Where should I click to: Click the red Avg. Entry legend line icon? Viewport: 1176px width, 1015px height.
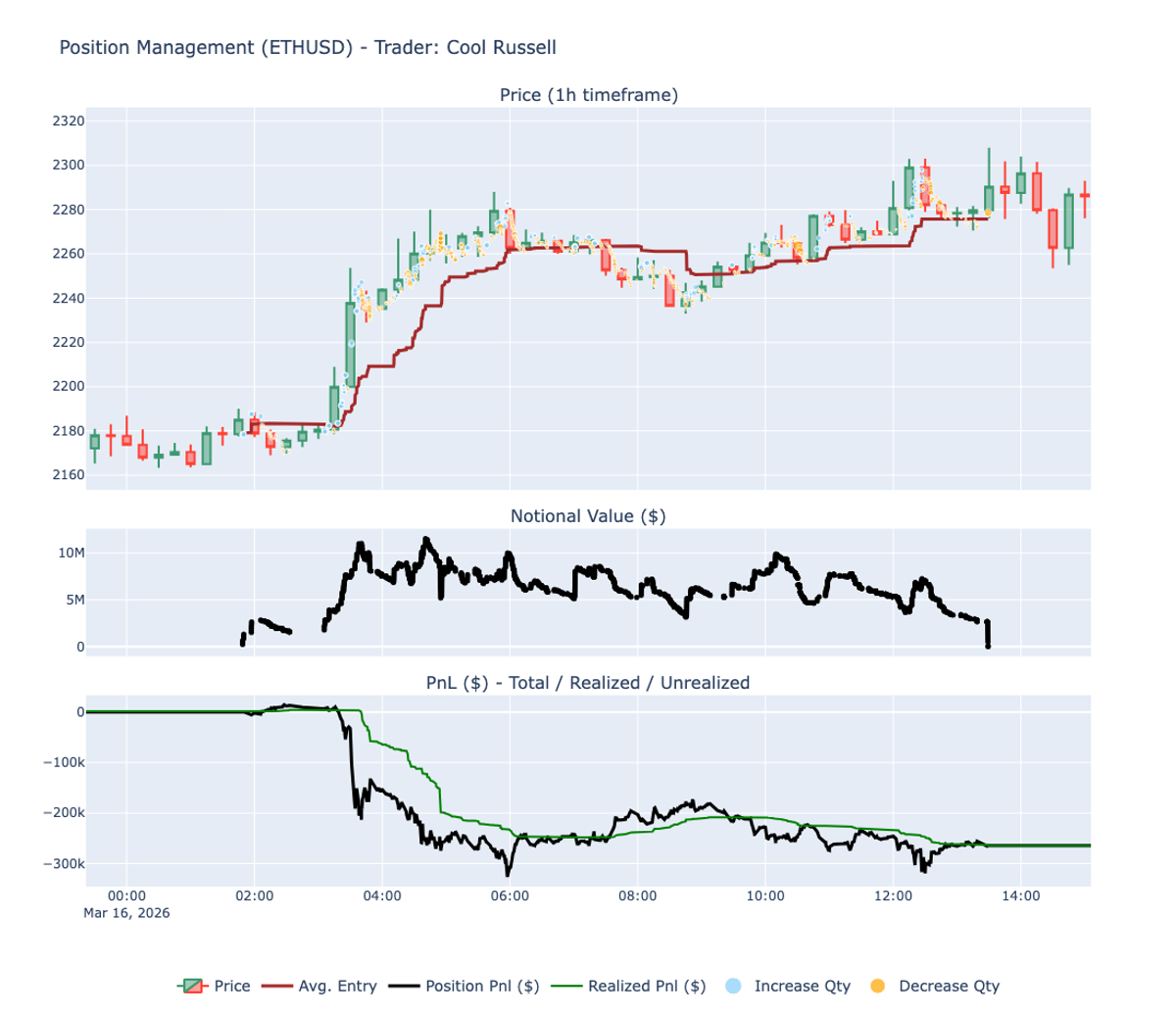[279, 986]
